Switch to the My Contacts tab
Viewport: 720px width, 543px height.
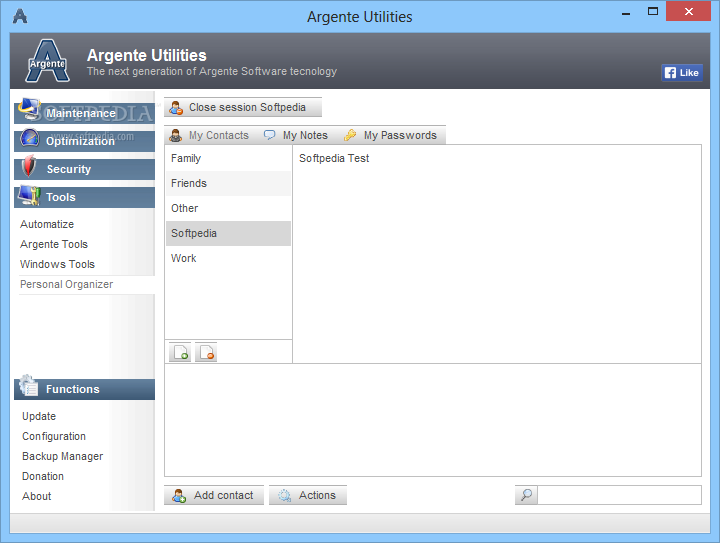209,135
